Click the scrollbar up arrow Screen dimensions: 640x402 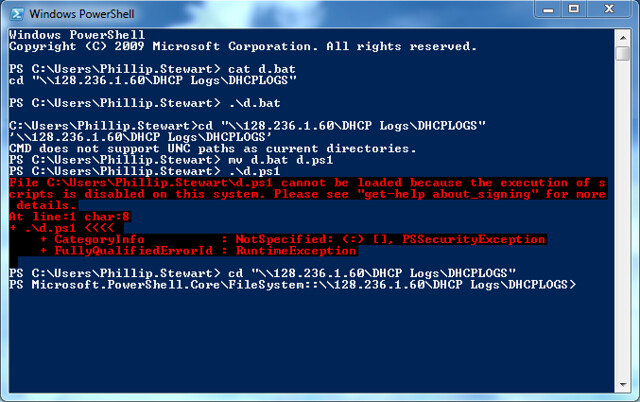pos(623,38)
